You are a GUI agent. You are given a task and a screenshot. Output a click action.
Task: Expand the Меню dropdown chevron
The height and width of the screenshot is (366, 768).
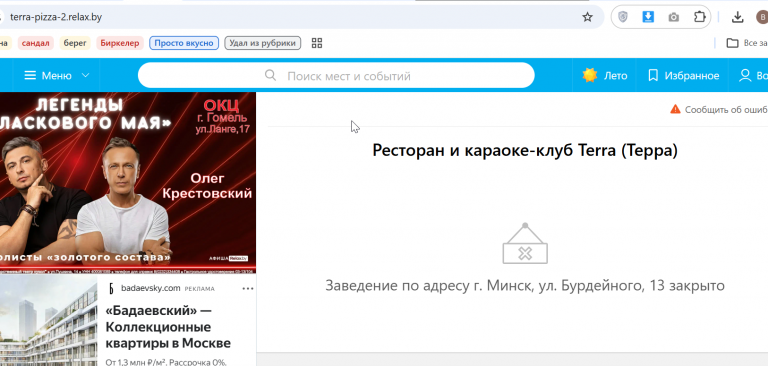[85, 75]
